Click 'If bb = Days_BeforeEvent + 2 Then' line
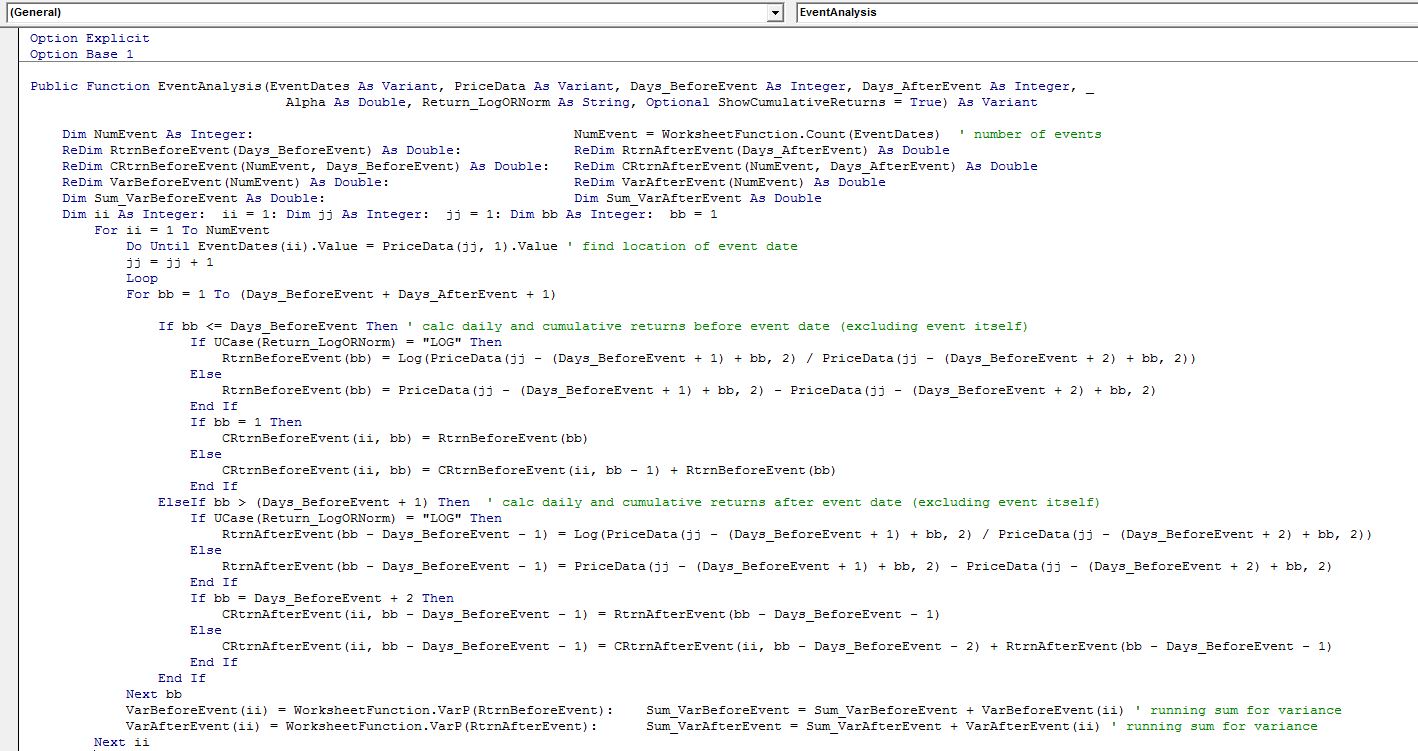 [321, 598]
